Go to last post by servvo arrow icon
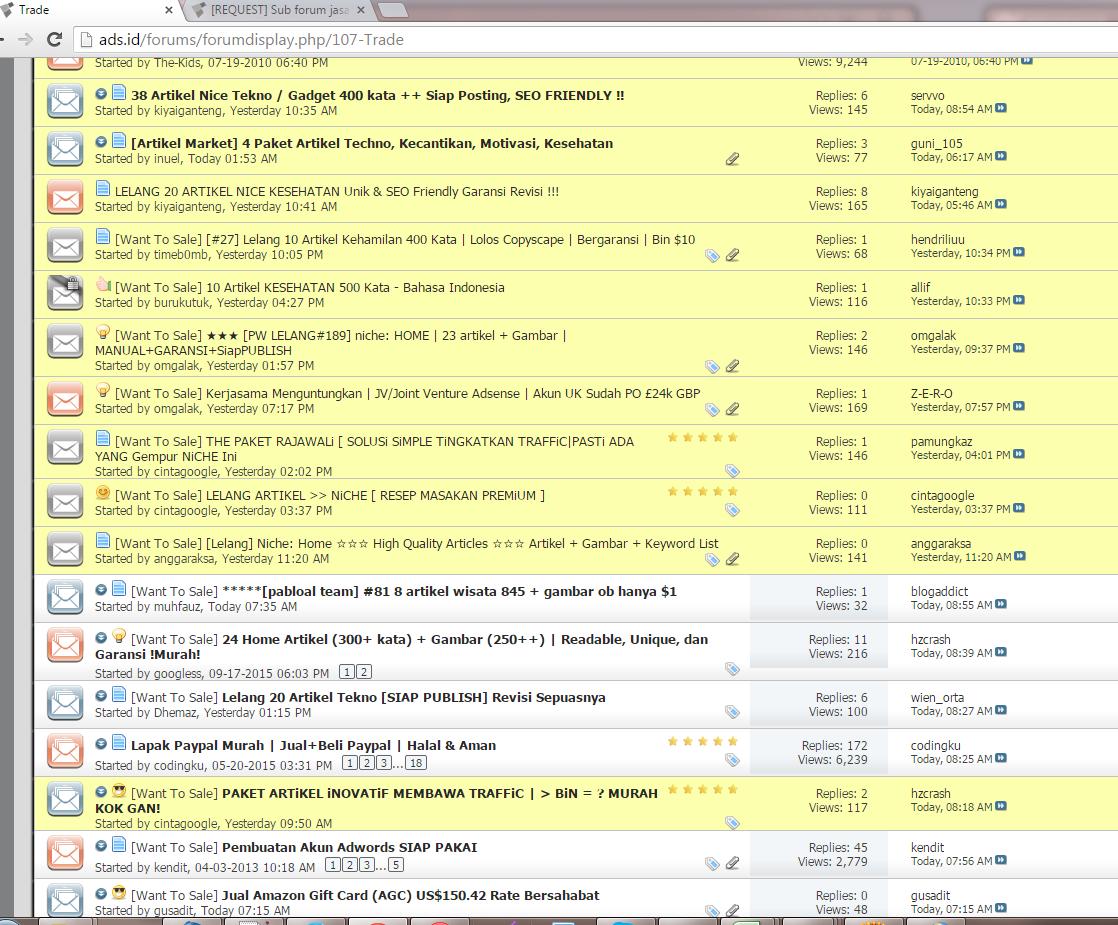The image size is (1118, 925). click(x=1001, y=109)
